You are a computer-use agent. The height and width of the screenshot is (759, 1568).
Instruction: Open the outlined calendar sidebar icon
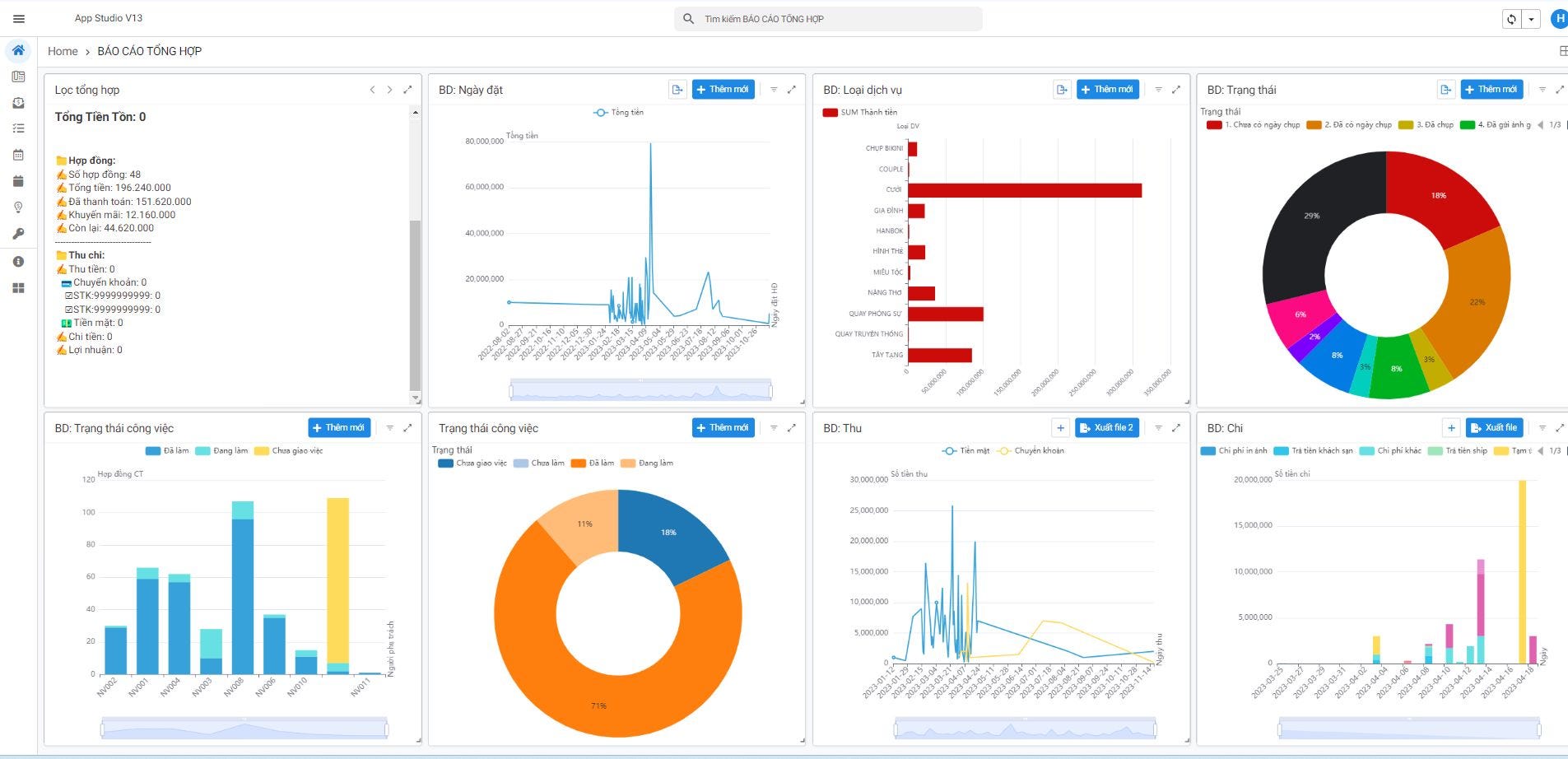pos(18,155)
